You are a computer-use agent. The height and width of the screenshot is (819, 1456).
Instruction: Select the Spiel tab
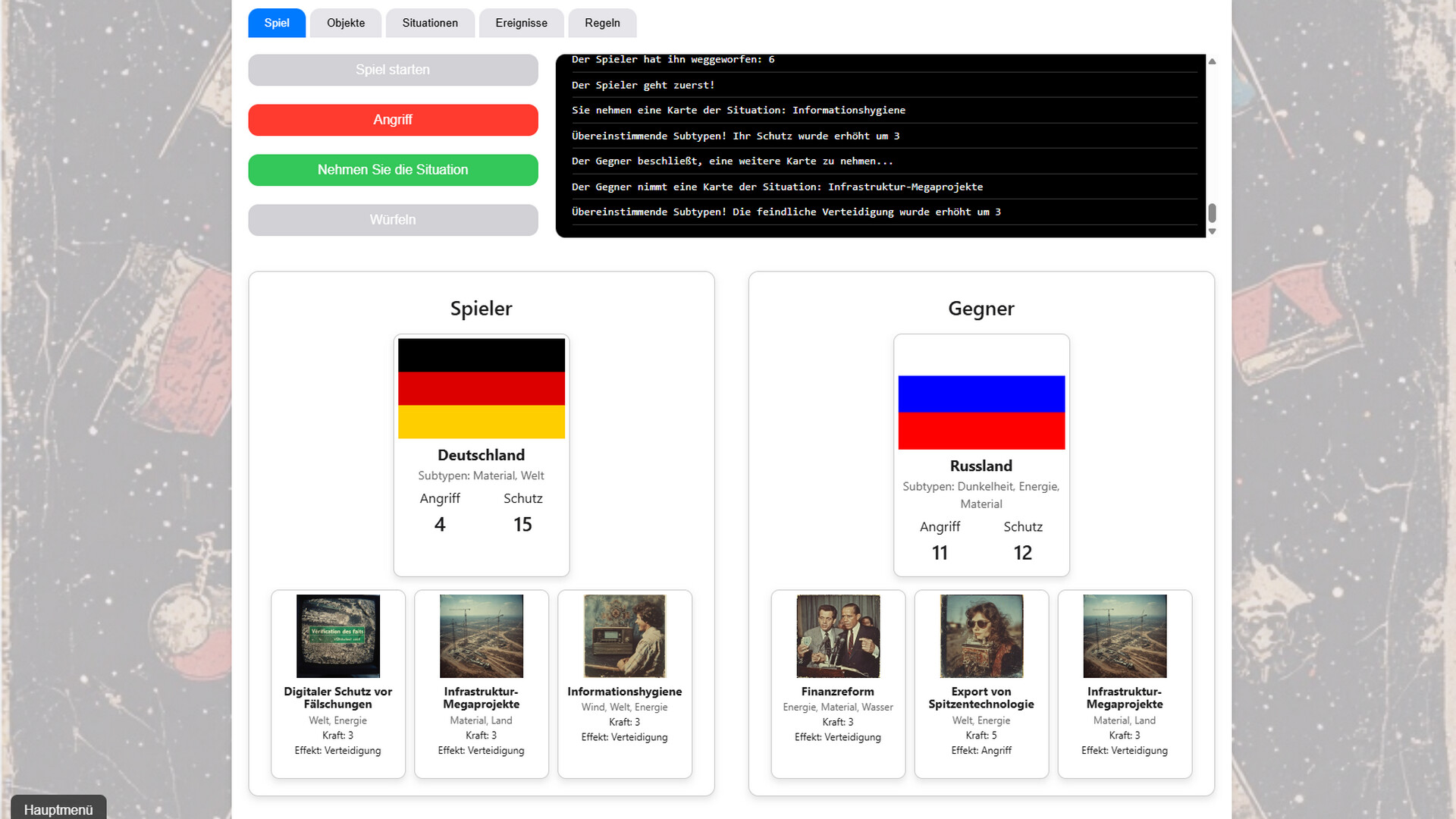click(276, 23)
